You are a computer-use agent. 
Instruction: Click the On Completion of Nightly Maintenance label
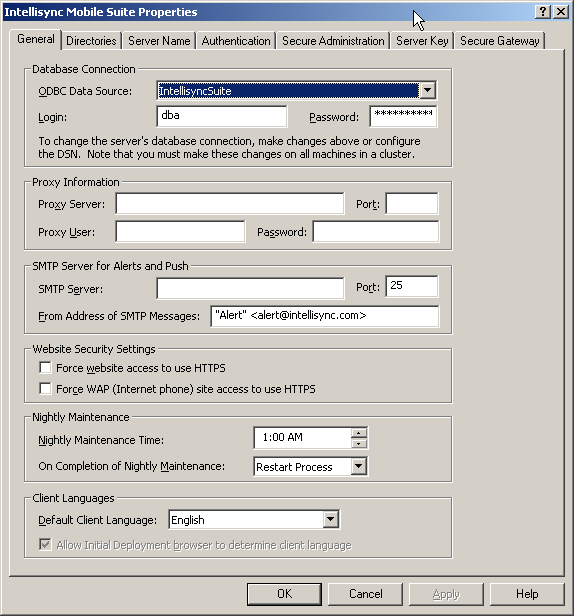[x=132, y=466]
